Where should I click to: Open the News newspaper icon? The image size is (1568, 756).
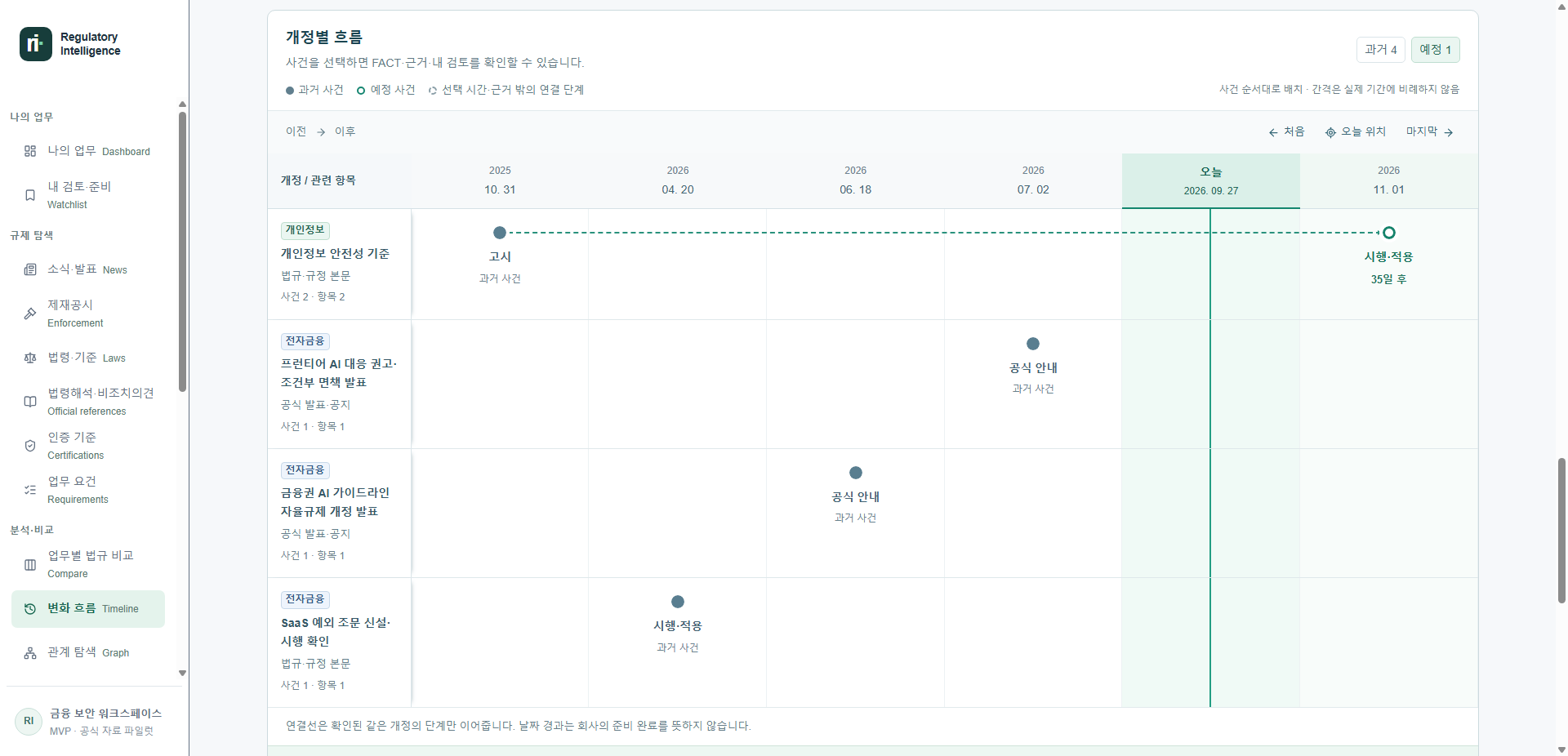(30, 269)
